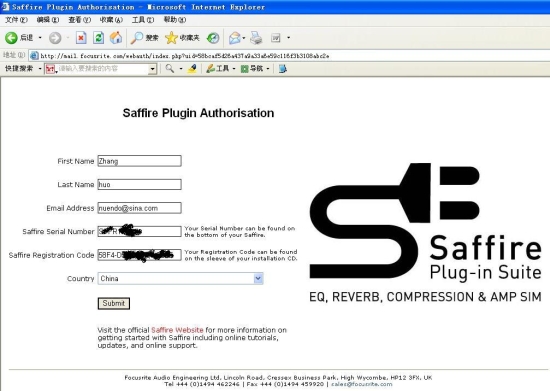Go to Home page icon

pos(116,38)
